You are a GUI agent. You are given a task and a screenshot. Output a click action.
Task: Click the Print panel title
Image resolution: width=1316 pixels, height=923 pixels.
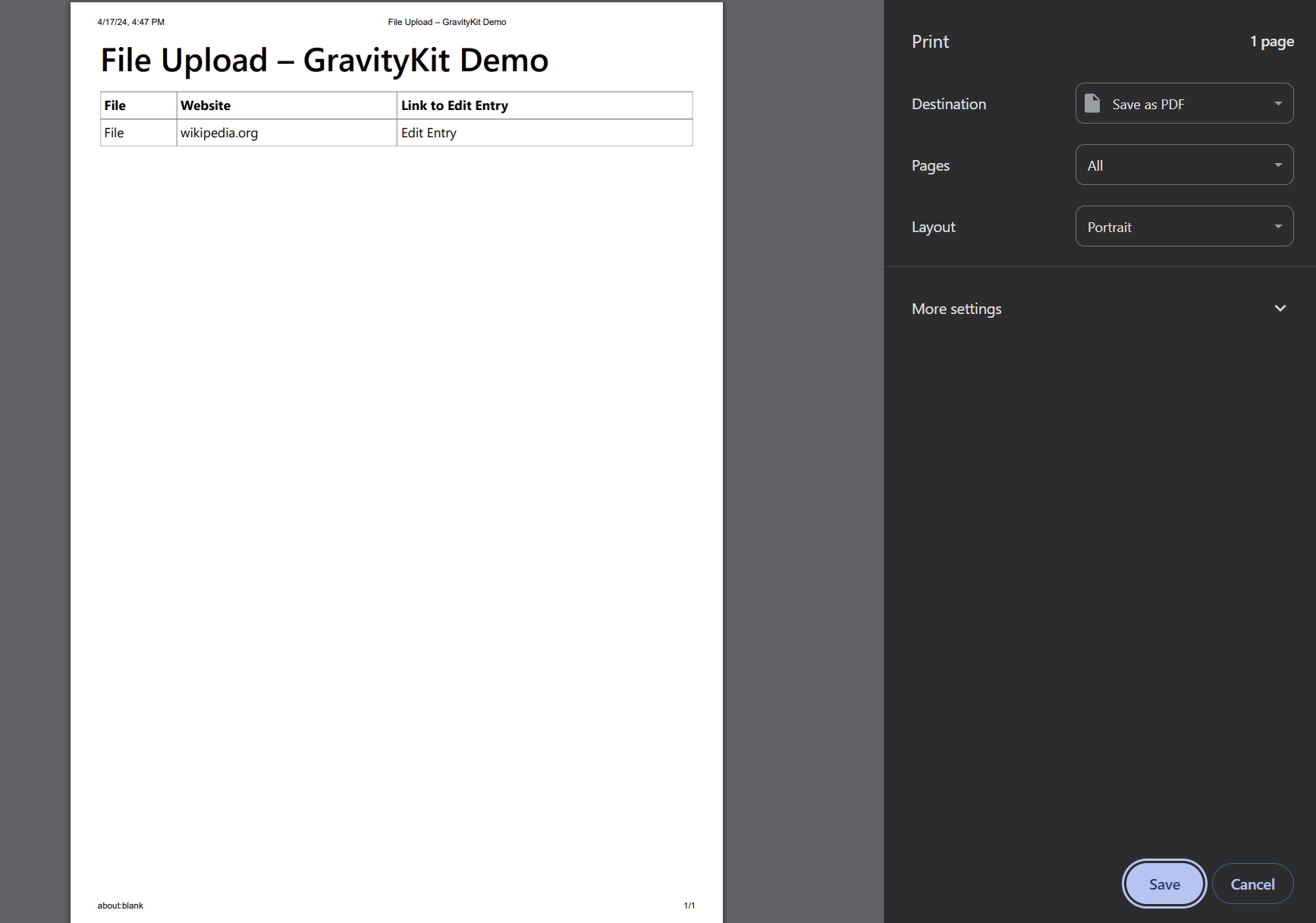tap(930, 42)
